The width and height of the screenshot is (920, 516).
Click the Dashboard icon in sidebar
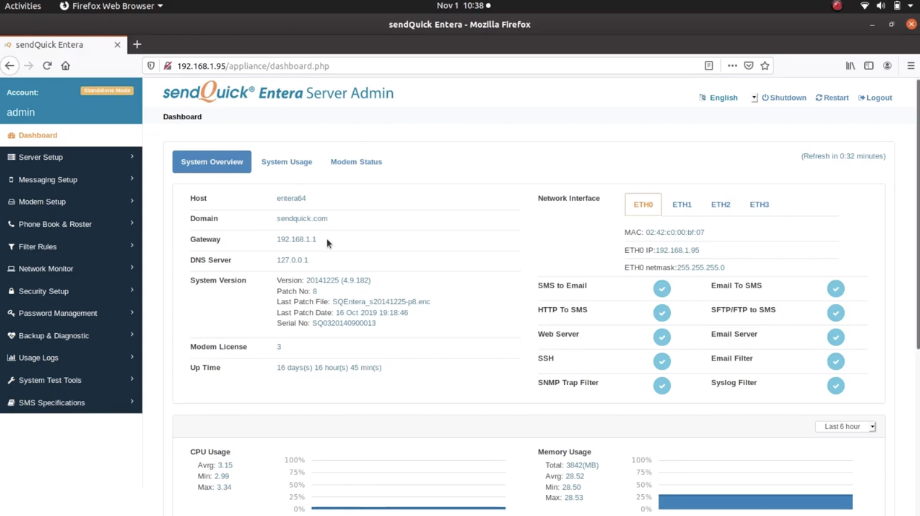11,135
